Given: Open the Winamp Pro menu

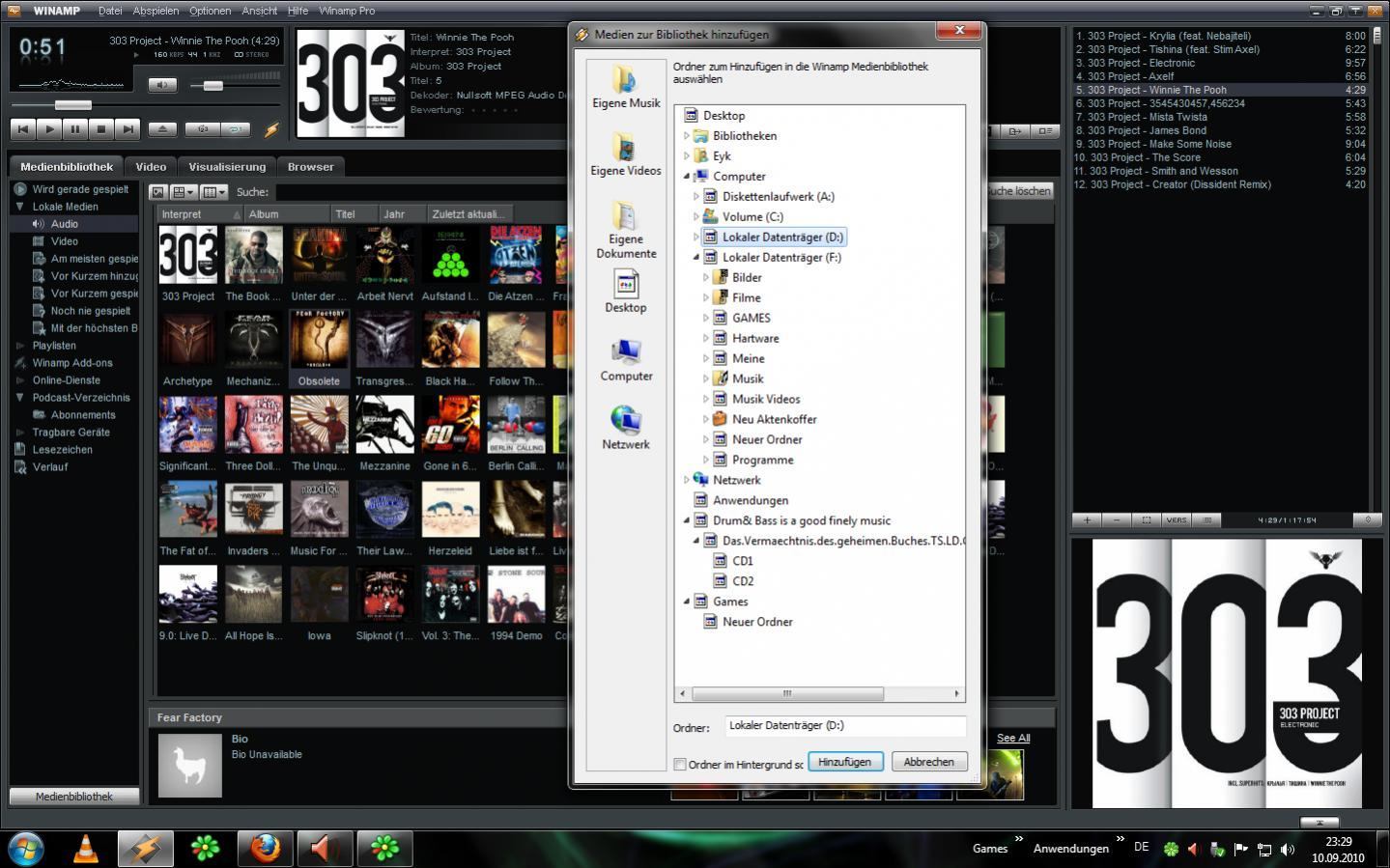Looking at the screenshot, I should point(346,11).
